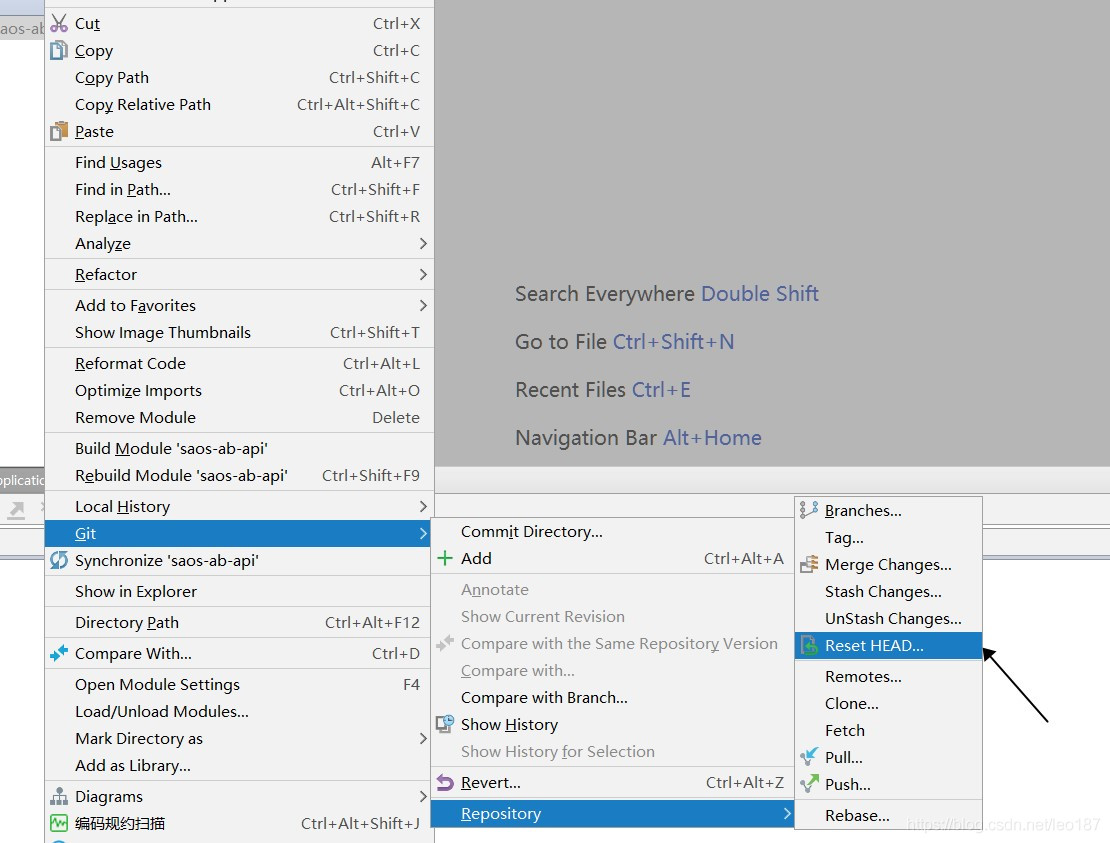Click the clock icon beside Show History

(445, 724)
